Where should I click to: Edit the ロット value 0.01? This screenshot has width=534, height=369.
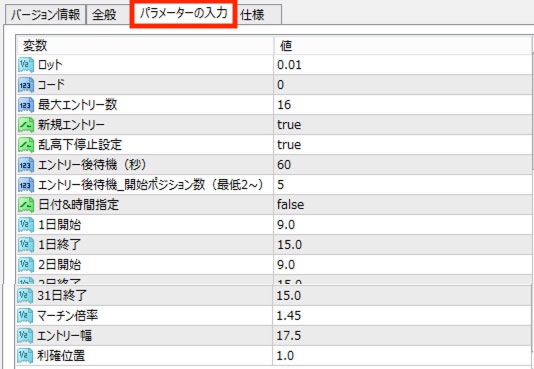403,65
